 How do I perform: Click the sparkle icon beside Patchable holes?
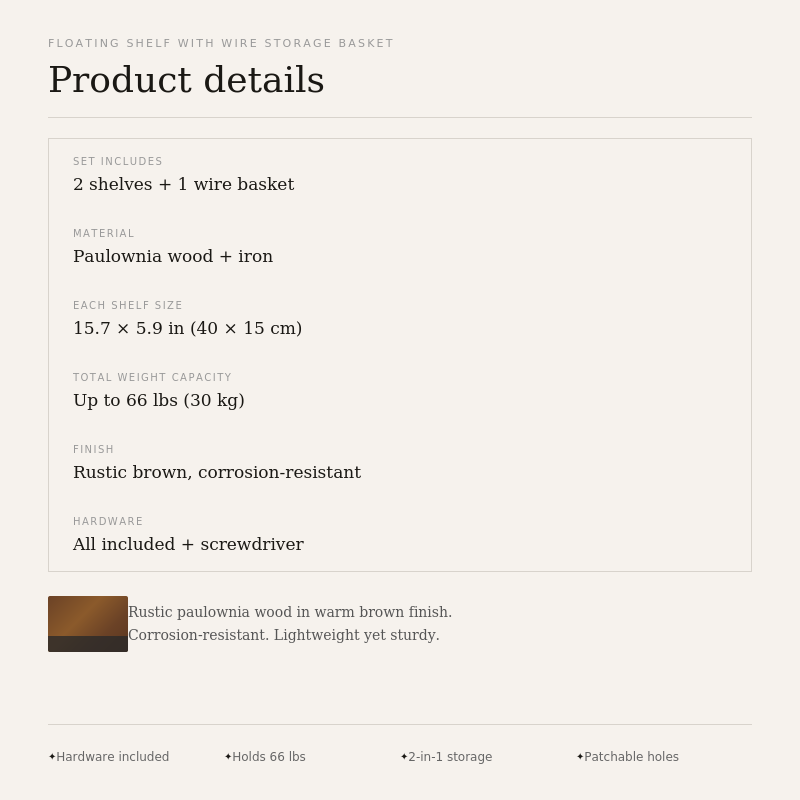click(x=580, y=757)
